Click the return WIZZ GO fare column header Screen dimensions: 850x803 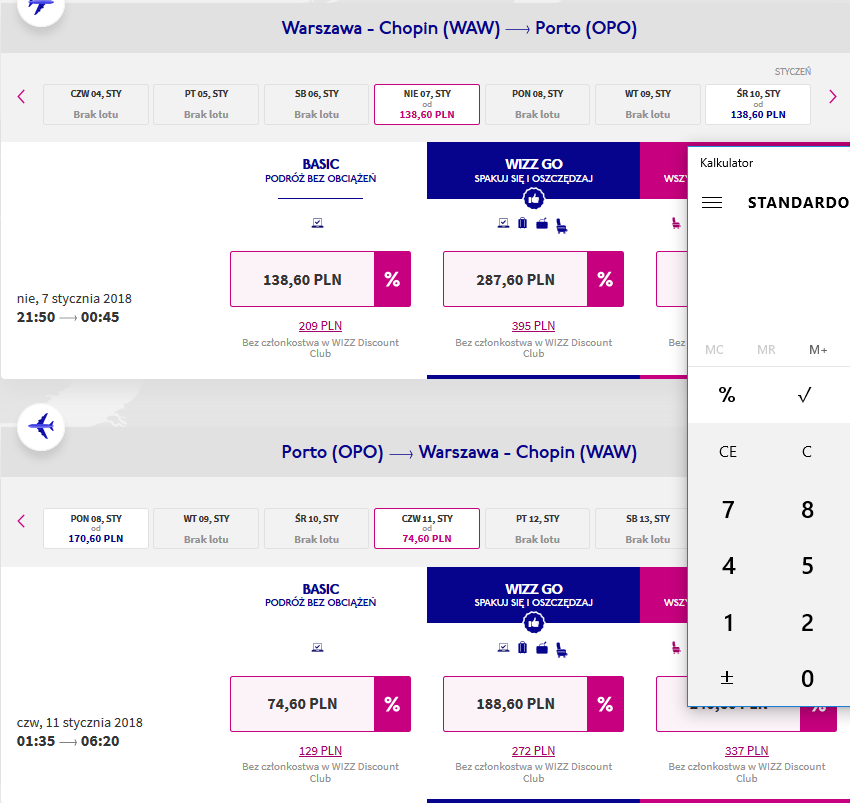tap(533, 595)
